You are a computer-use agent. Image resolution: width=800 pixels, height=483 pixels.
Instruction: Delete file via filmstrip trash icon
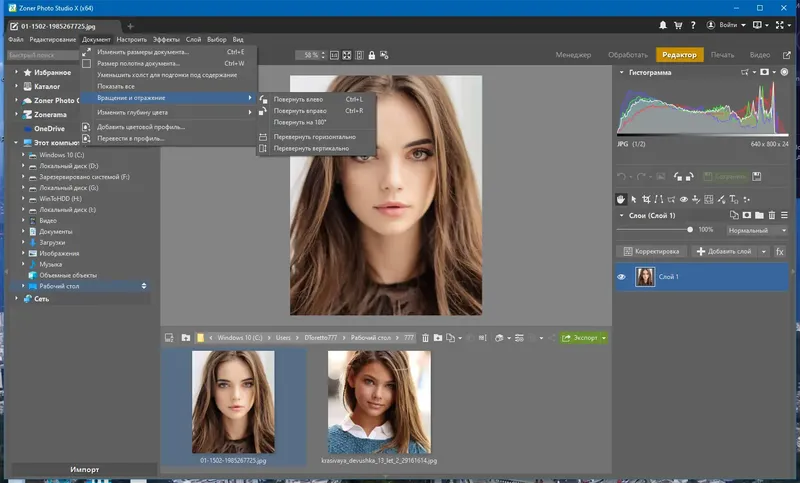point(425,338)
